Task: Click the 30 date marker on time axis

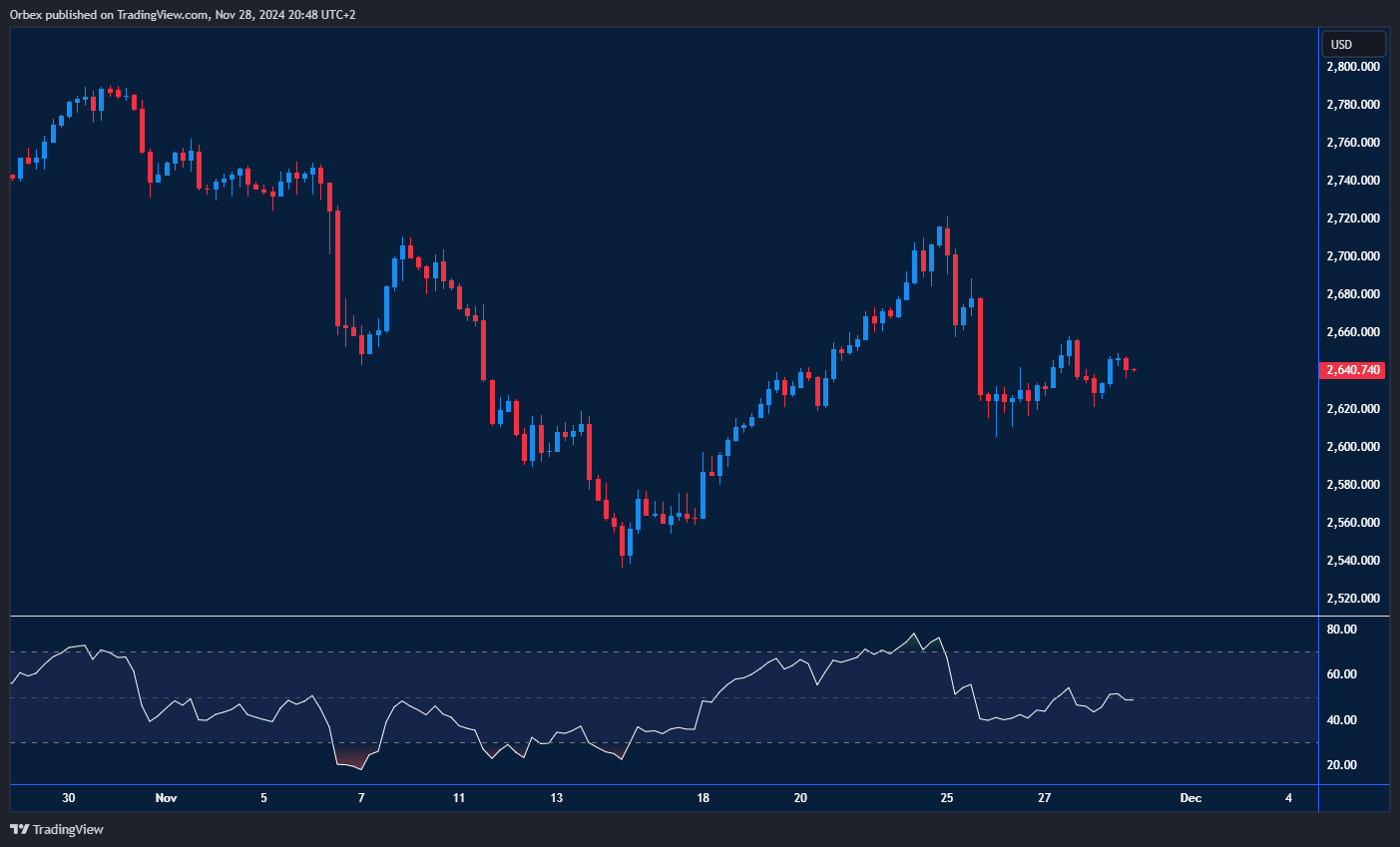Action: tap(69, 798)
